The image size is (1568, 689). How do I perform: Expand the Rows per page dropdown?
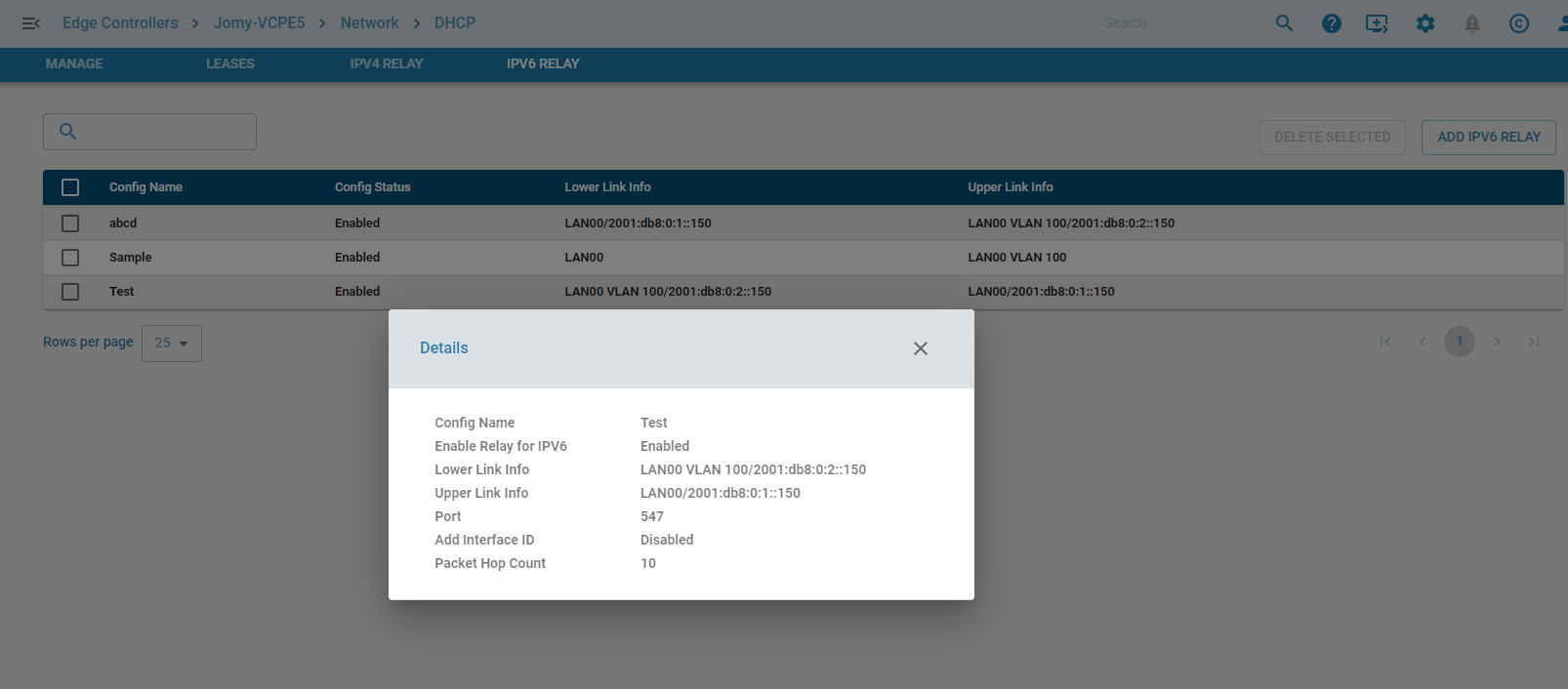pyautogui.click(x=172, y=344)
